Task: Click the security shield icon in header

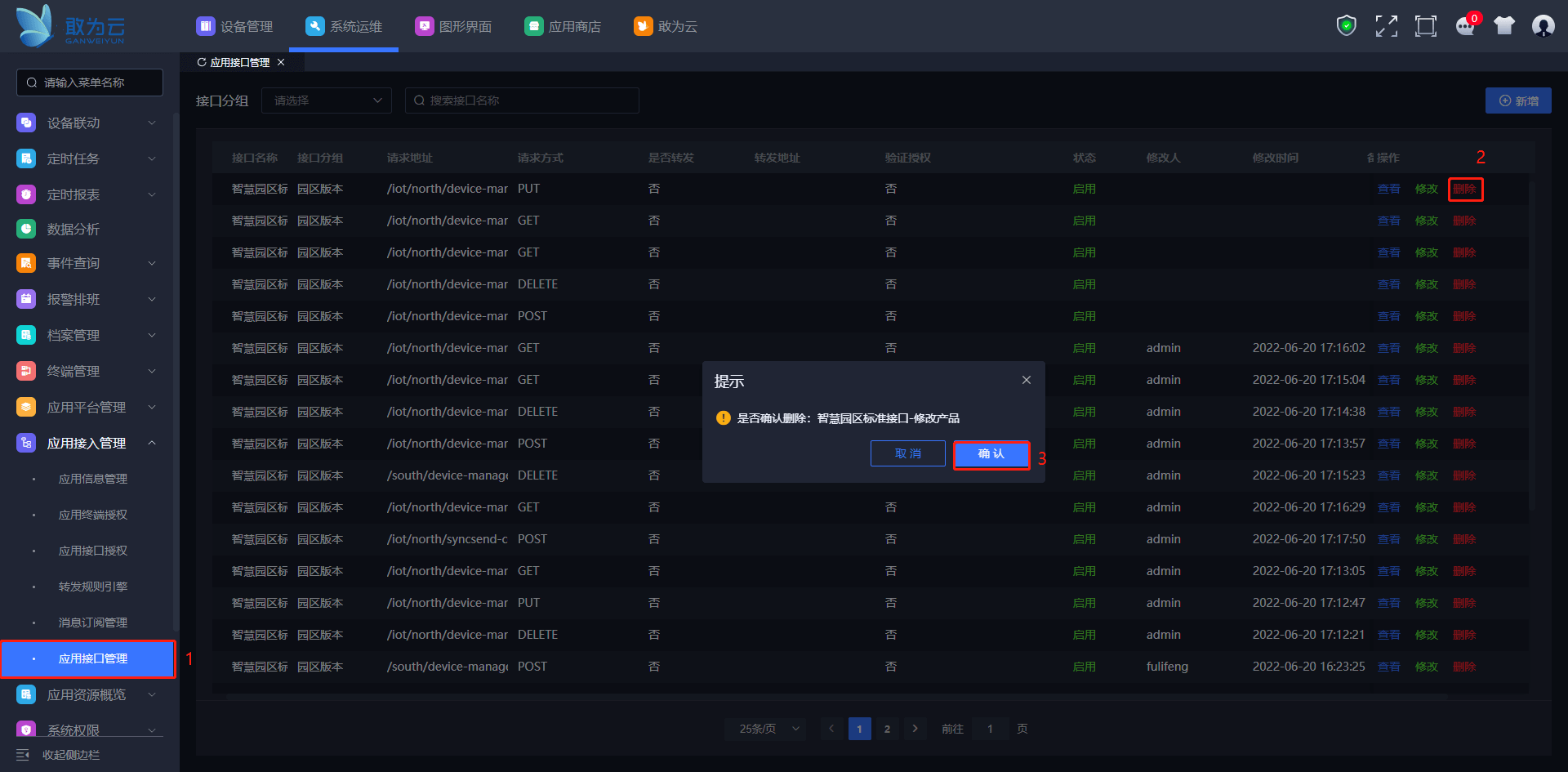Action: 1346,26
